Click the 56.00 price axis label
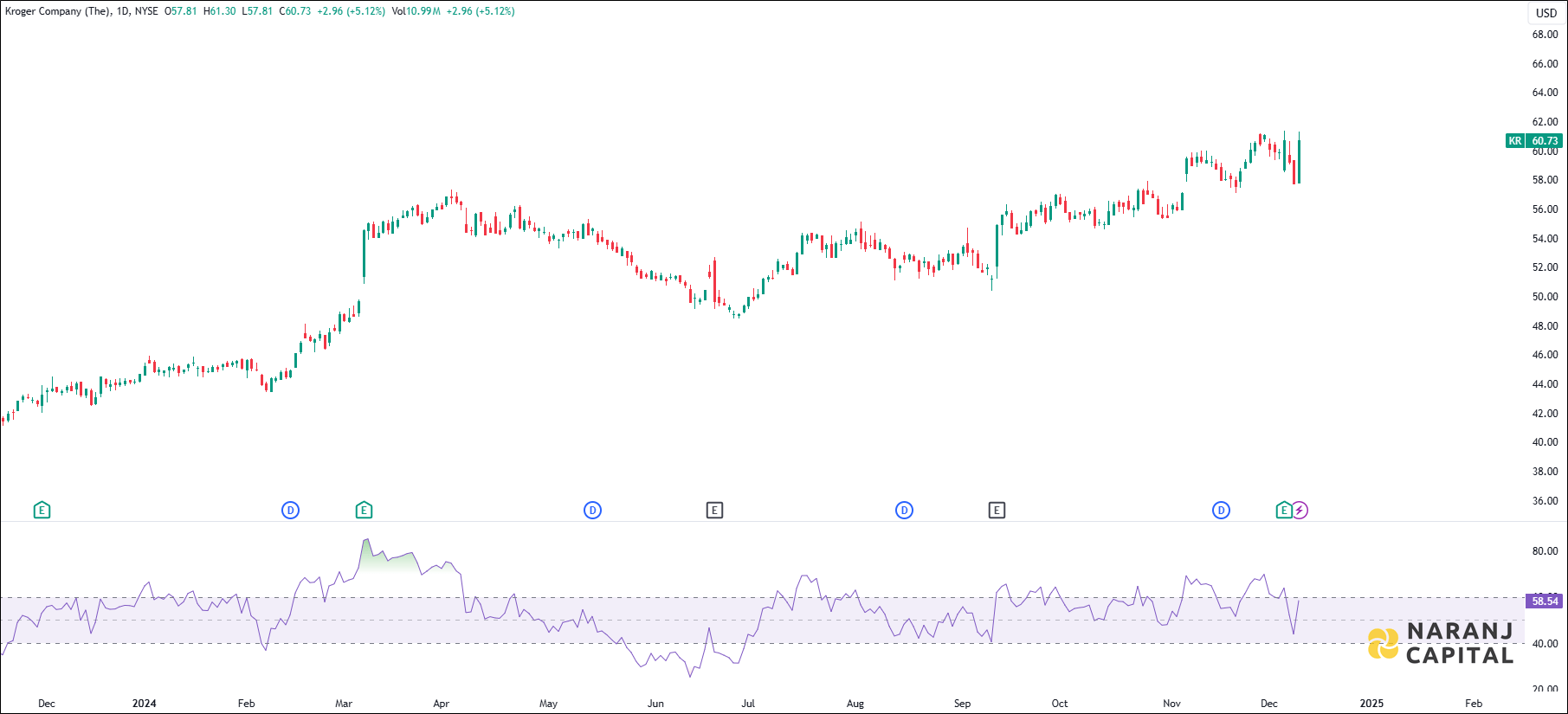1568x714 pixels. 1545,209
